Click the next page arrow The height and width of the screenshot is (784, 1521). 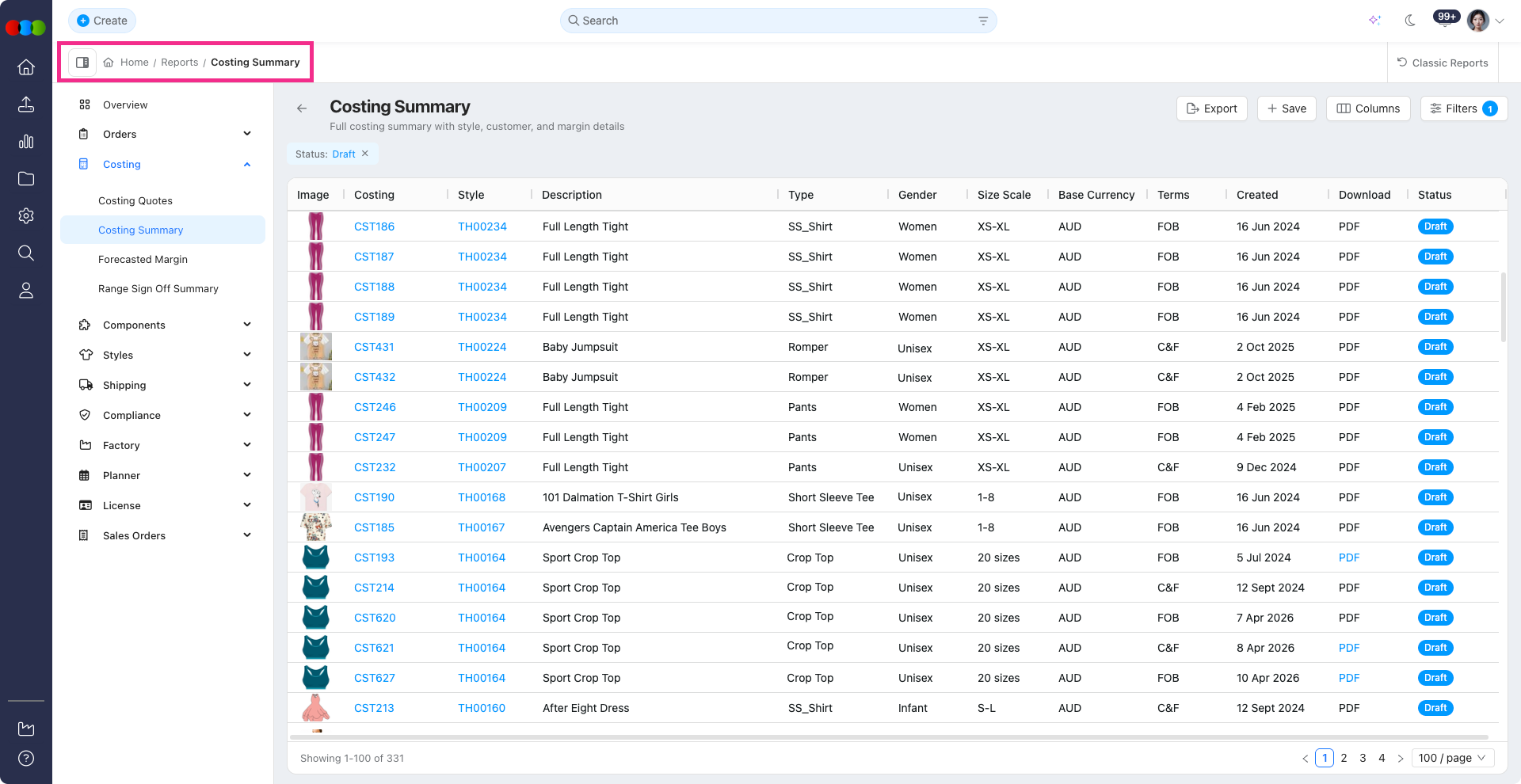click(1401, 758)
